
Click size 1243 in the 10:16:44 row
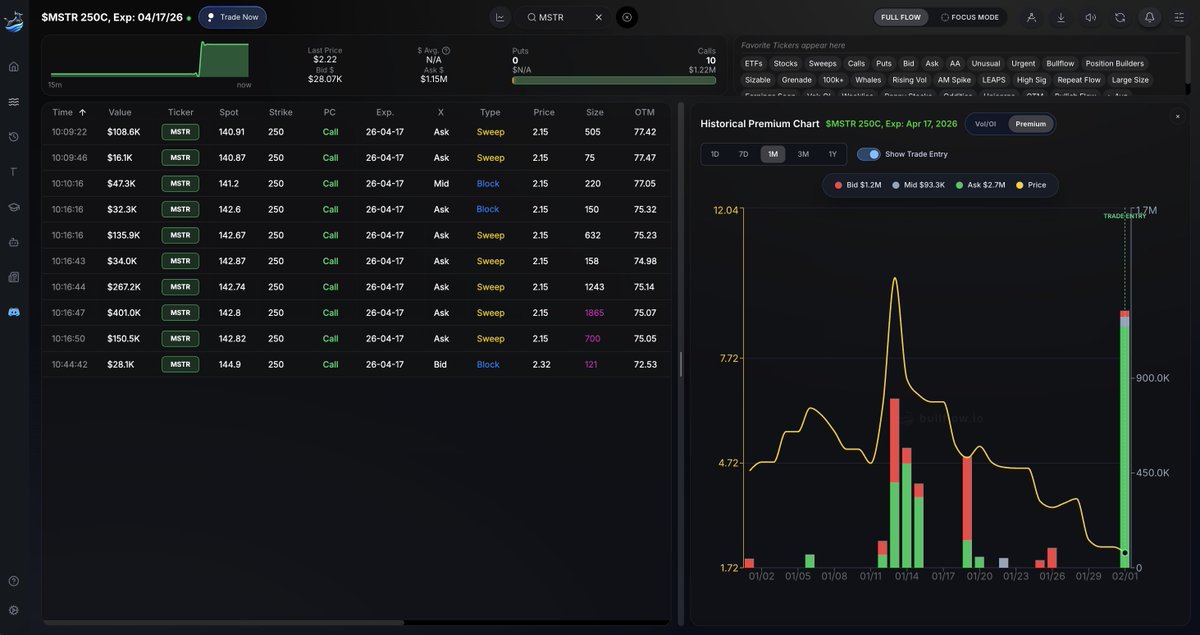(x=595, y=287)
